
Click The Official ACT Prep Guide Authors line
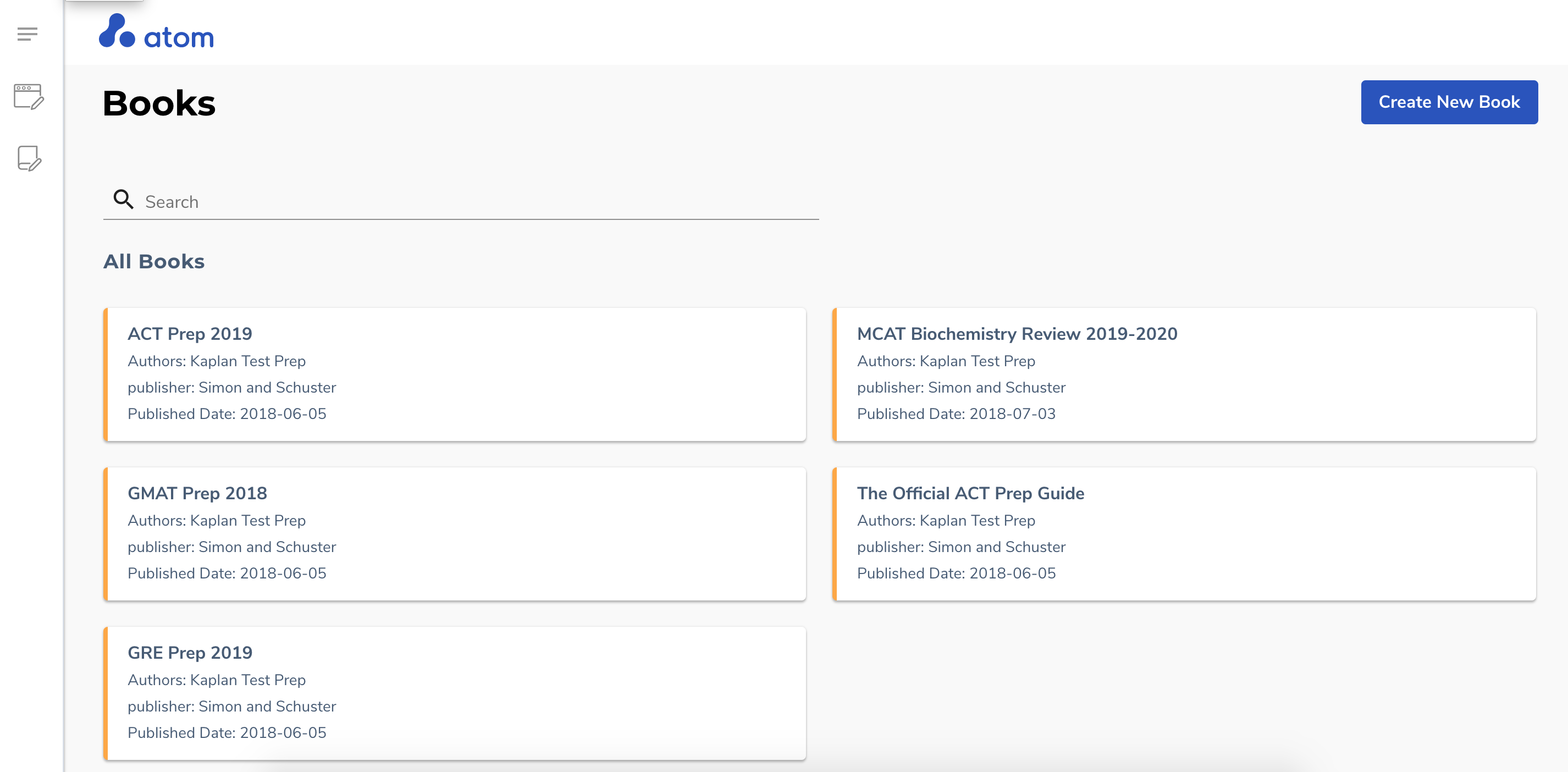[x=946, y=521]
